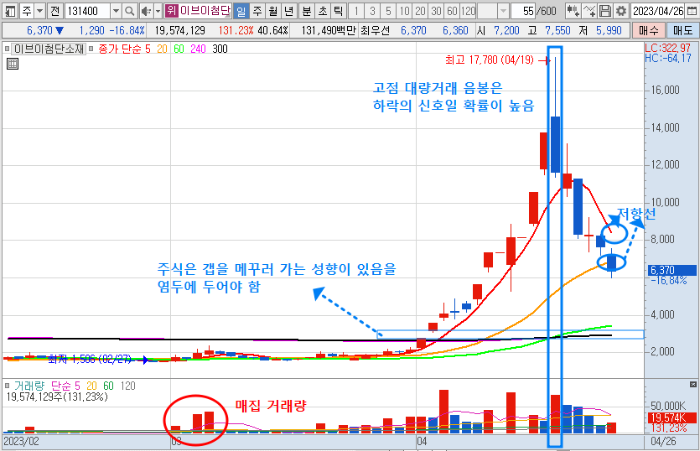Click the 6,370 current price tag on axis
The height and width of the screenshot is (451, 700).
[672, 270]
